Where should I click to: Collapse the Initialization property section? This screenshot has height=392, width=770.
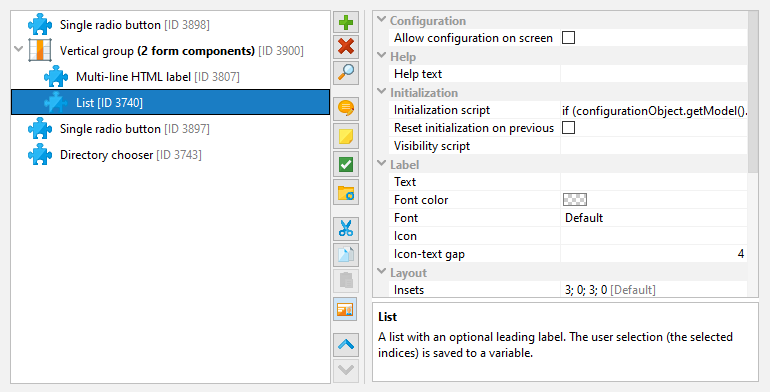pos(381,92)
